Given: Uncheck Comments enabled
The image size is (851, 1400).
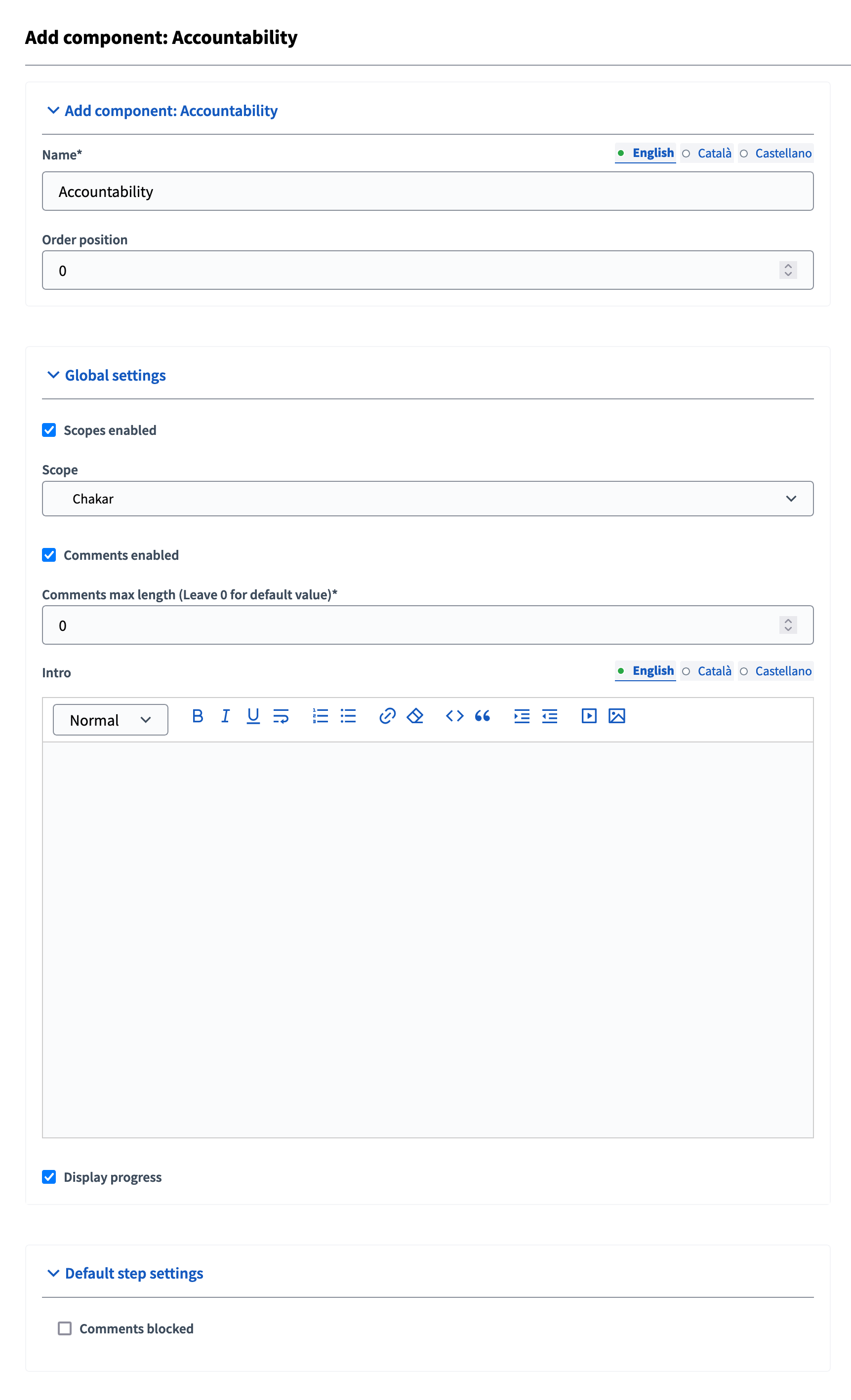Looking at the screenshot, I should pos(49,555).
